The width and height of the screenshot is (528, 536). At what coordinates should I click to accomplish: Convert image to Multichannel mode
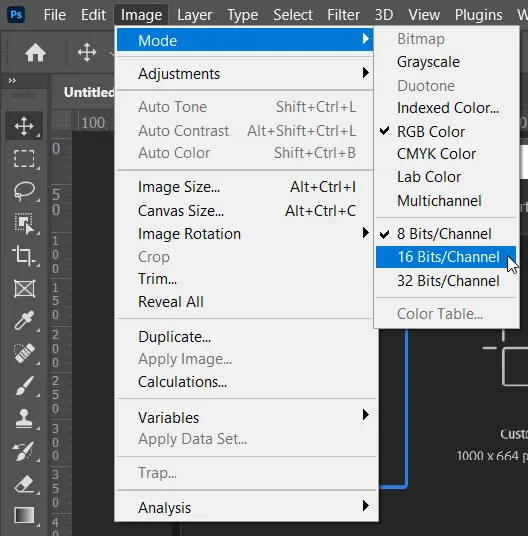point(446,201)
